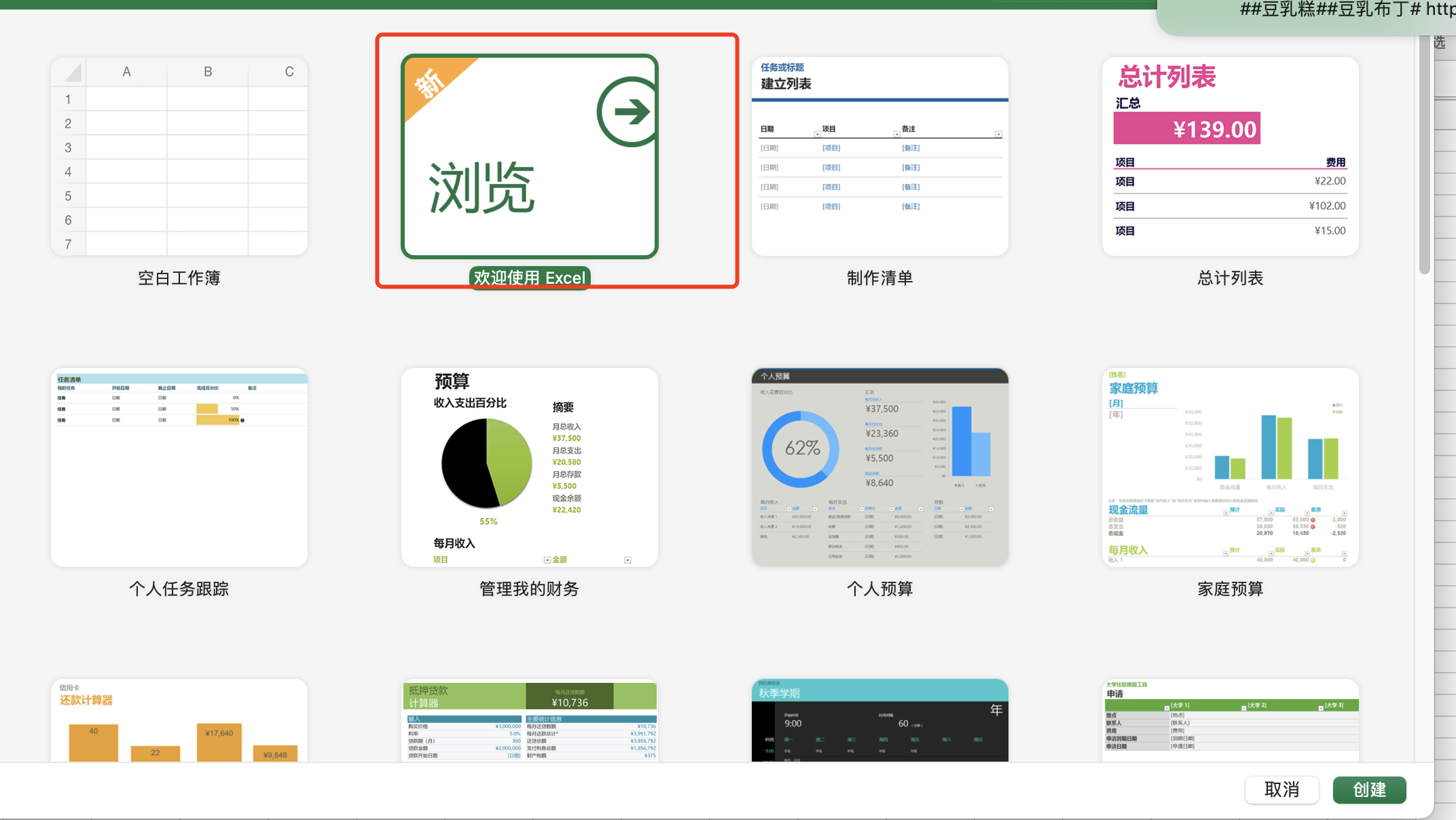
Task: Pick the 总计列表 template thumbnail
Action: tap(1231, 156)
